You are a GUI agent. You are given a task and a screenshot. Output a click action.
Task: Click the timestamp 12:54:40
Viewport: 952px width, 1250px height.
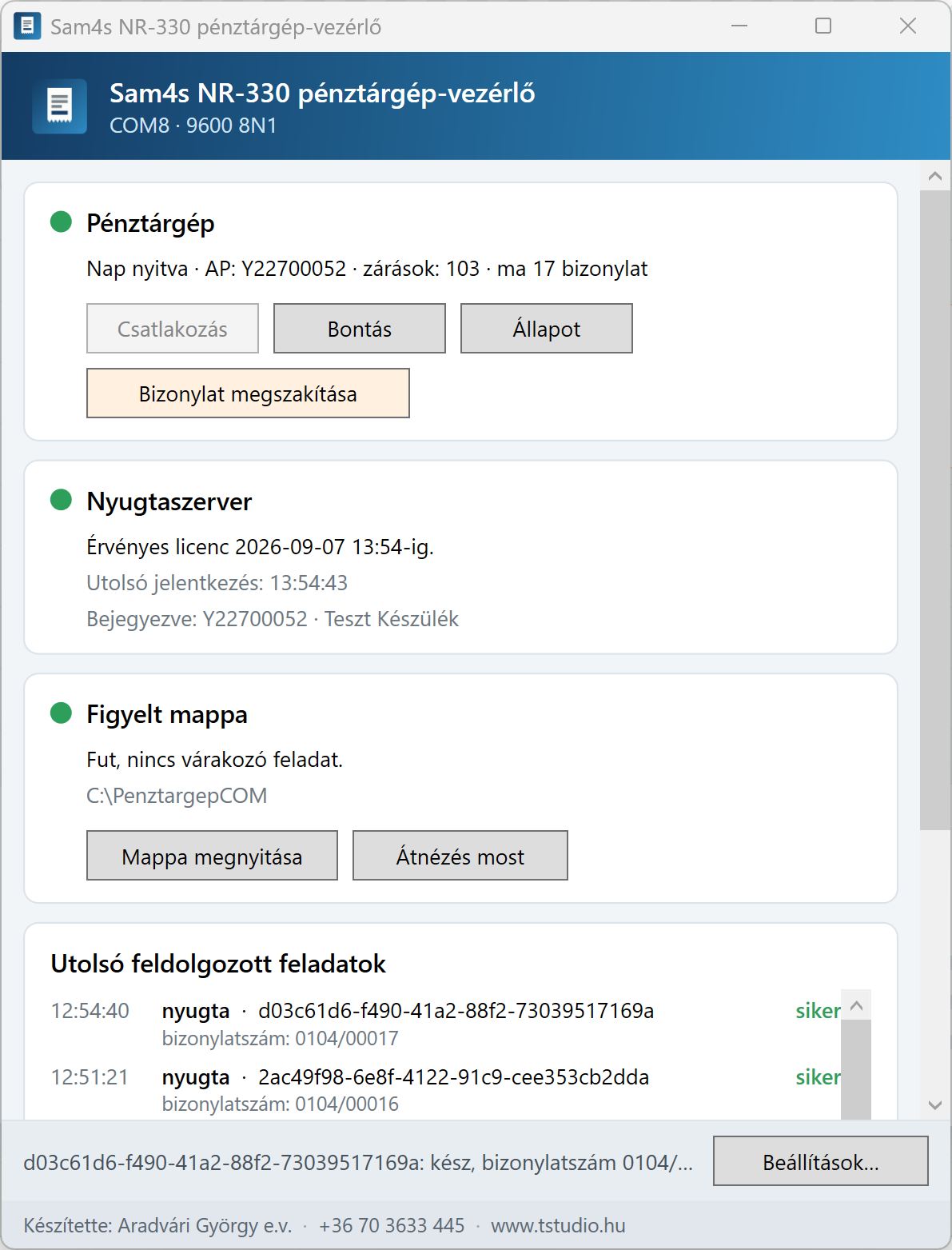90,1011
